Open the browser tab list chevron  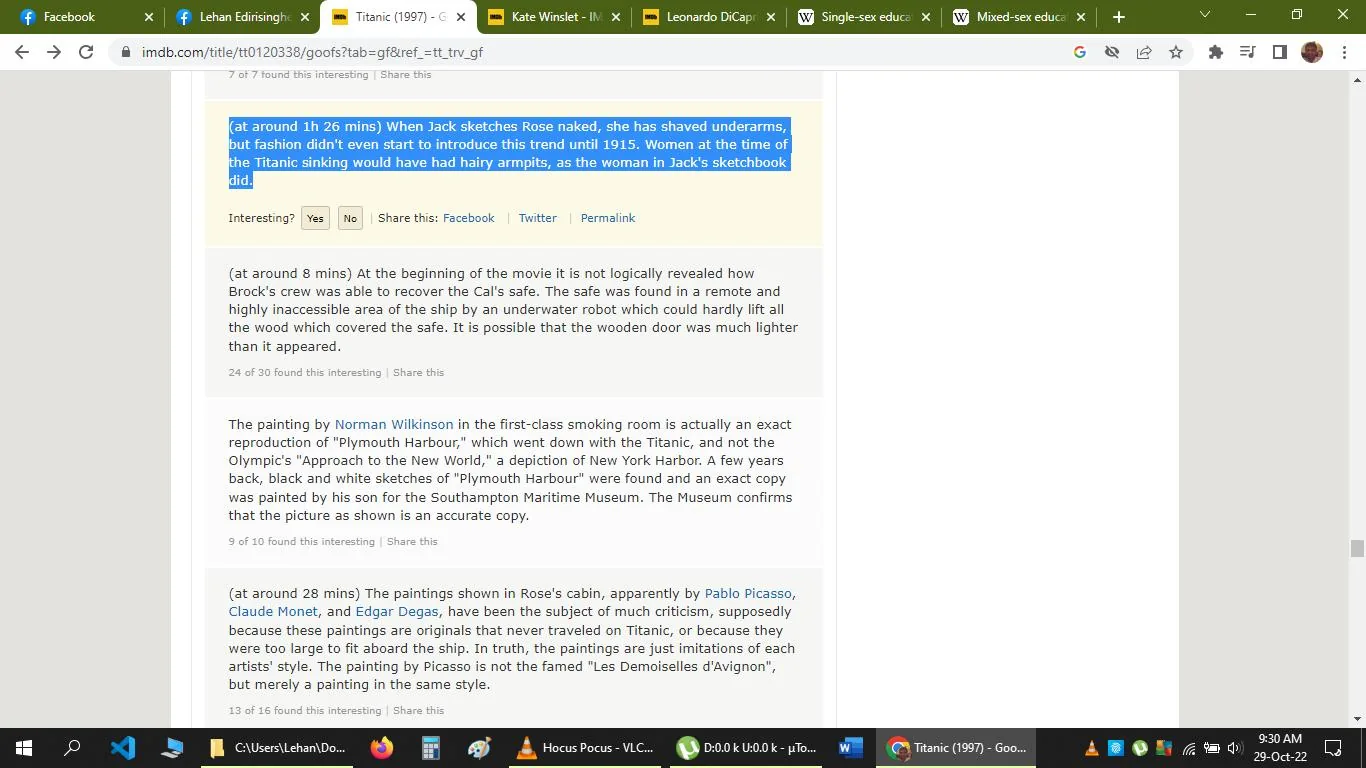tap(1204, 17)
